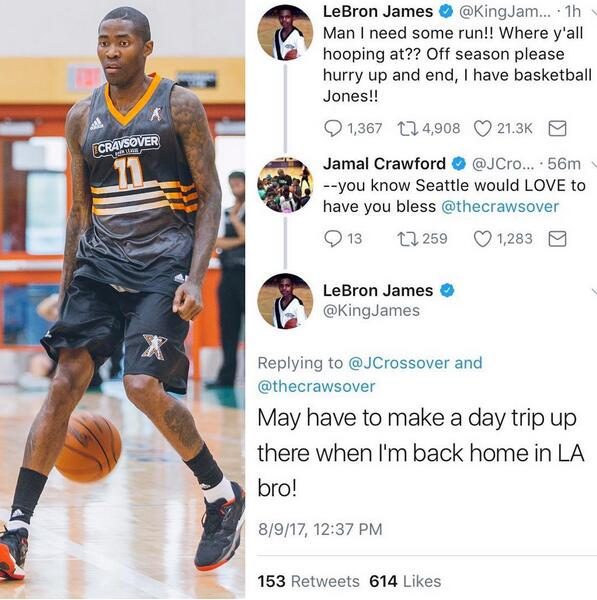Share LeBron's first tweet via envelope icon
597x600 pixels.
pos(557,128)
